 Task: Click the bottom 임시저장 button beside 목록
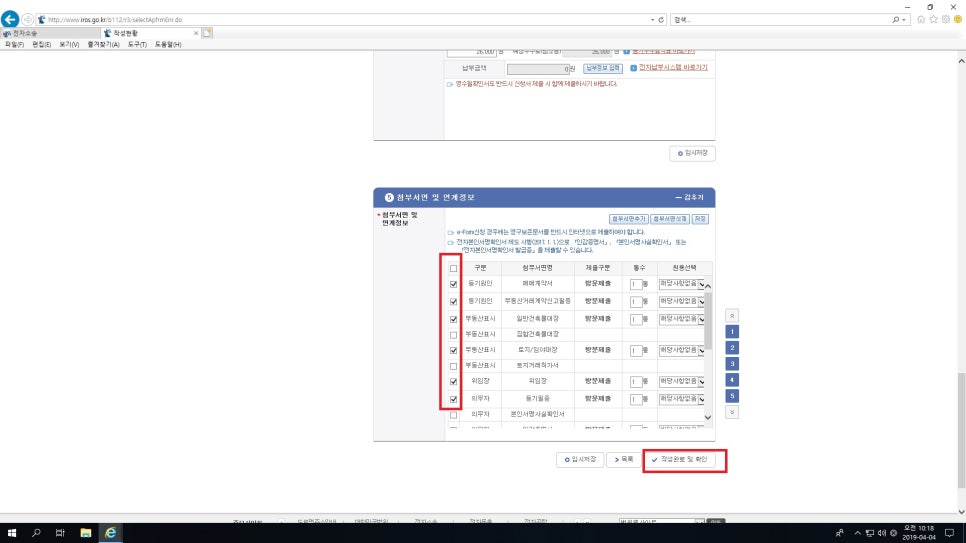(x=580, y=460)
